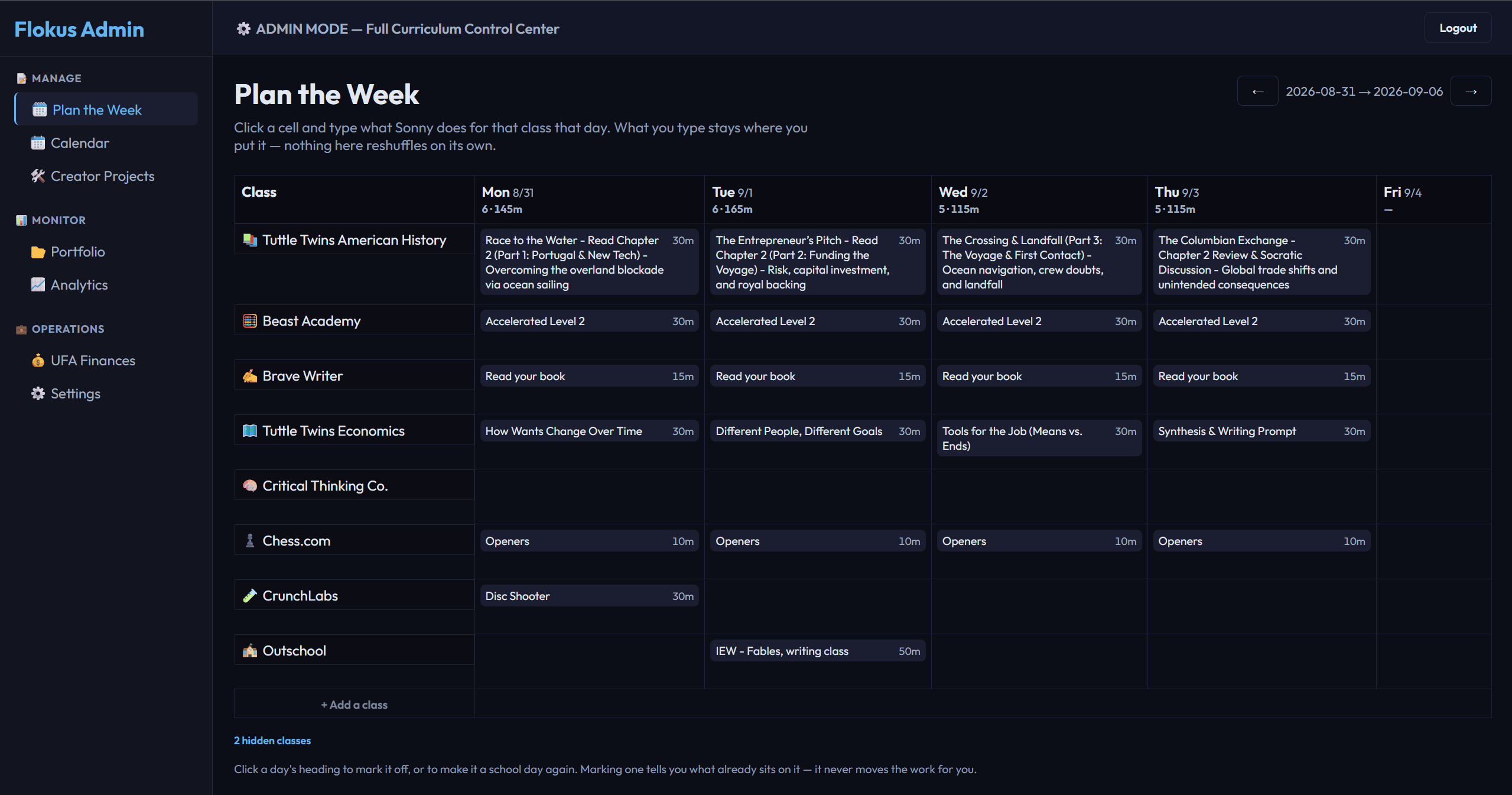Click the Creator Projects tools icon
The image size is (1512, 795).
tap(38, 176)
